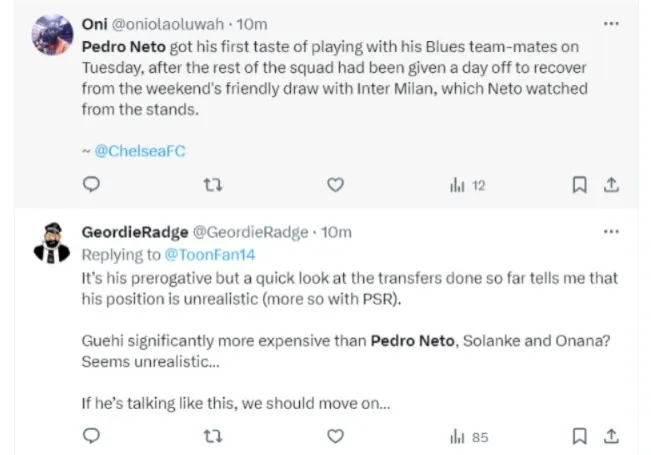Viewport: 651px width, 455px height.
Task: Share GeordieRadge's tweet
Action: coord(612,436)
